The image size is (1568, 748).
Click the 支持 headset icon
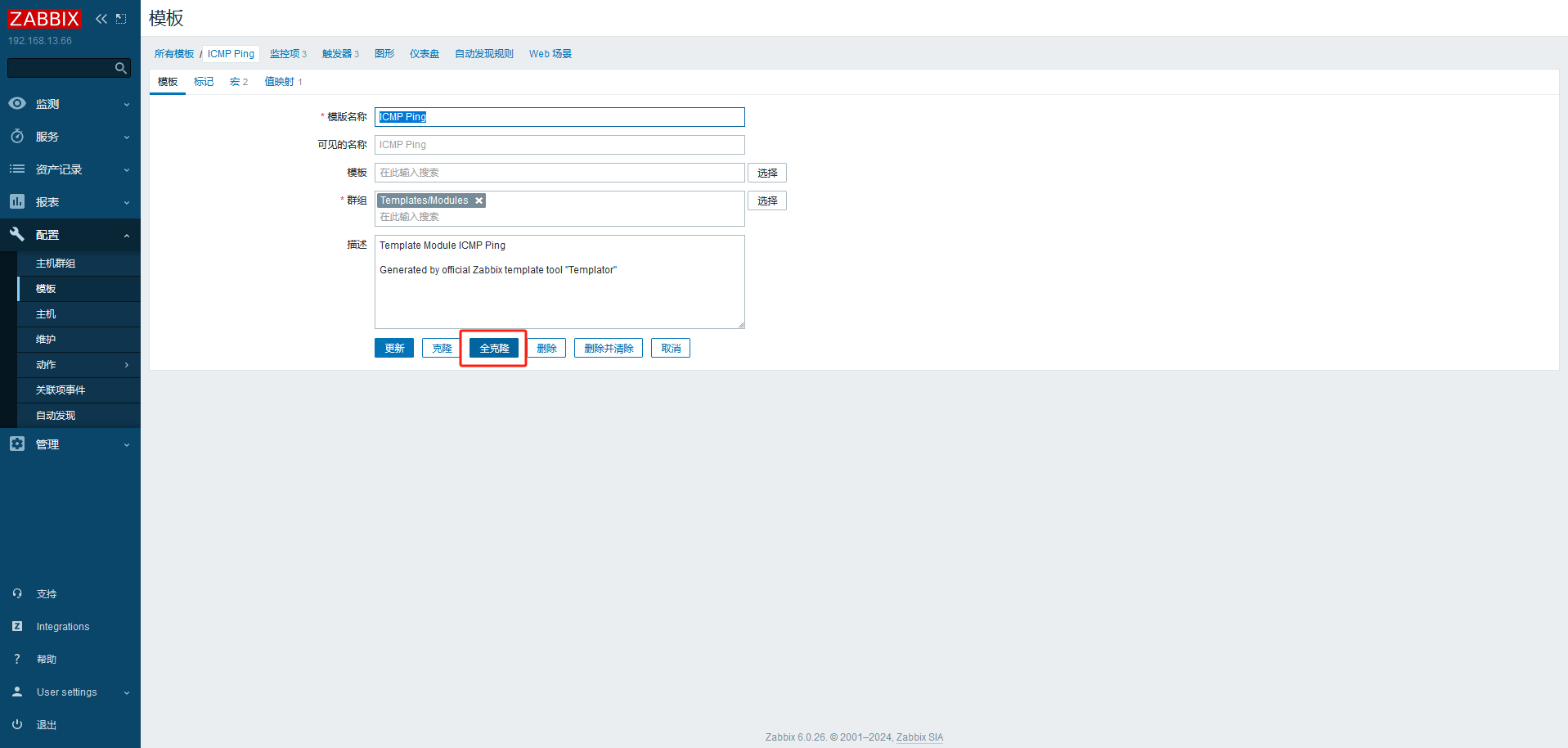click(17, 593)
